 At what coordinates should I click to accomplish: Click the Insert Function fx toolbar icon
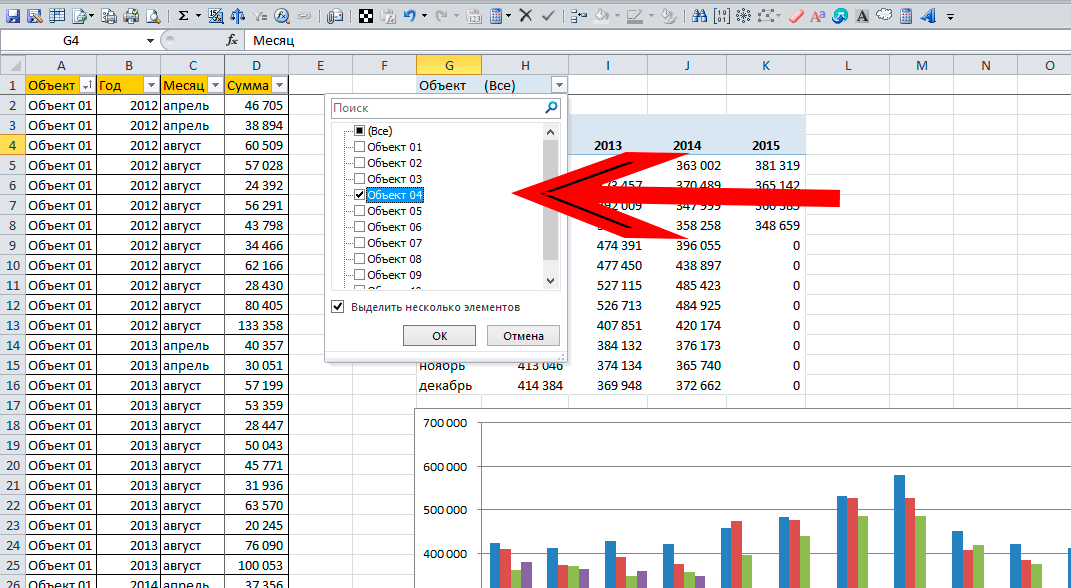coord(281,15)
